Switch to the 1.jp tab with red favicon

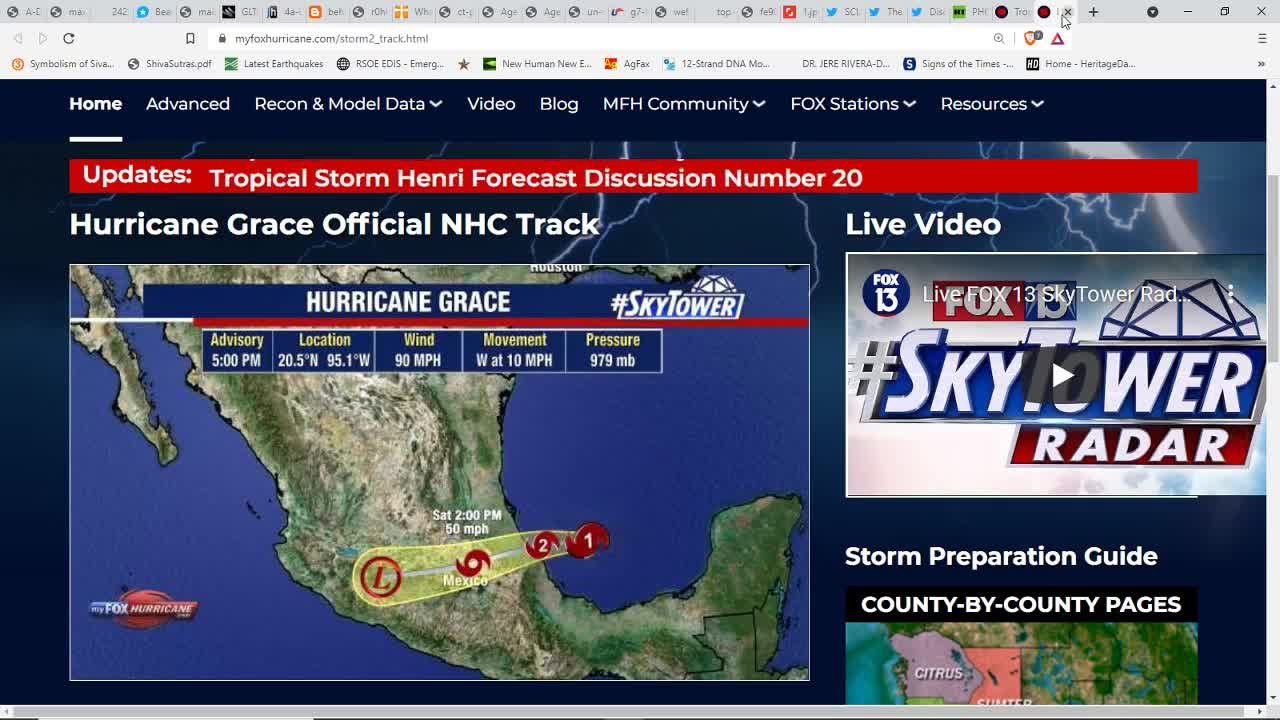[800, 12]
